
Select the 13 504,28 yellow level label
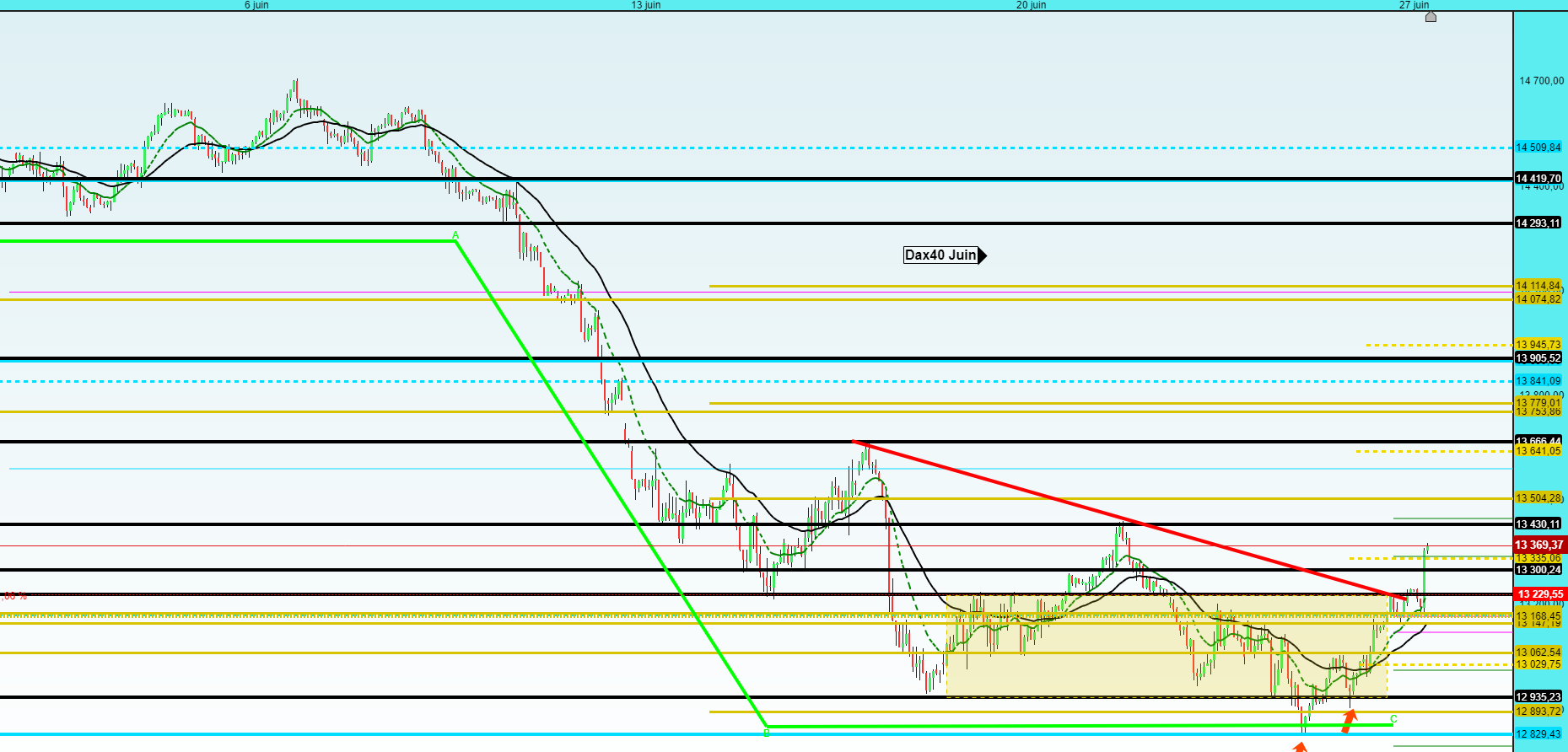coord(1538,498)
